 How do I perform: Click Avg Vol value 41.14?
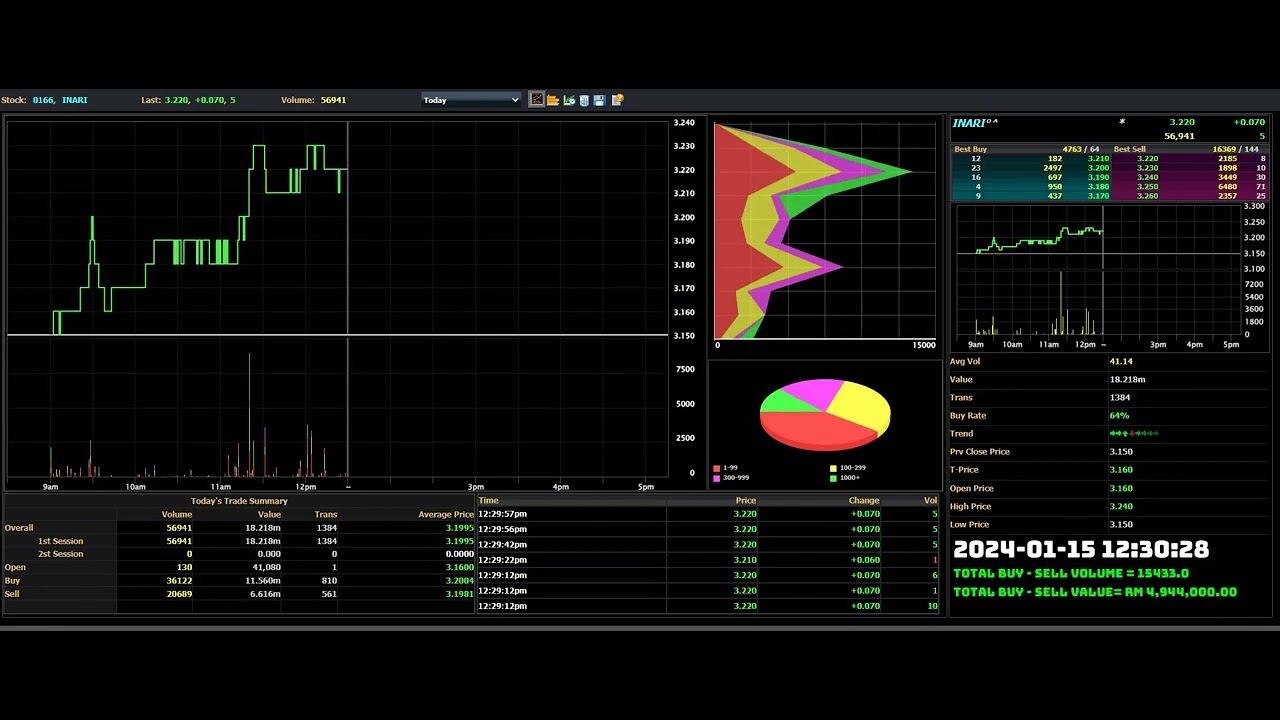point(1121,361)
